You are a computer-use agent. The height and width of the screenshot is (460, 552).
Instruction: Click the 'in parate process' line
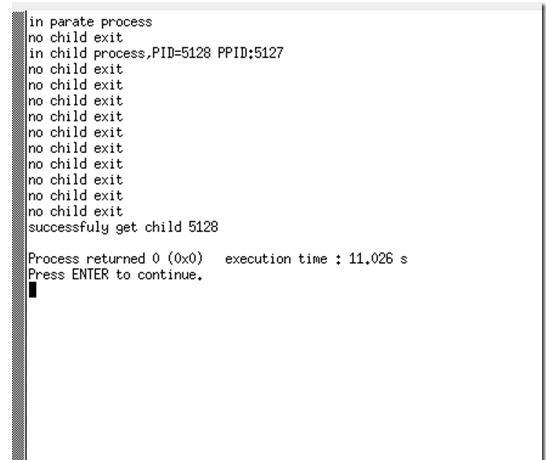pos(90,22)
